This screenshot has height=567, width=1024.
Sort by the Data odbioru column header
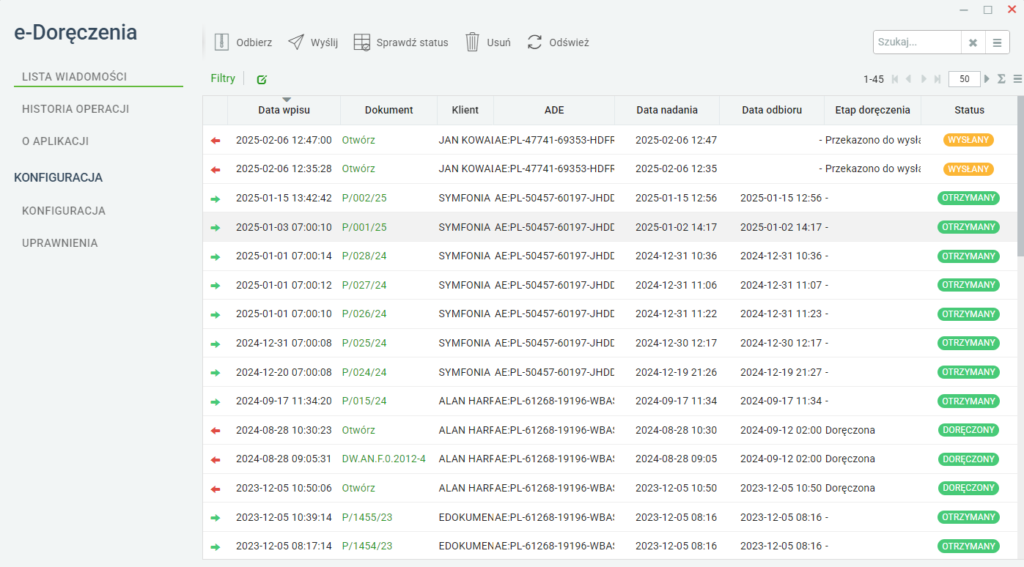coord(772,110)
